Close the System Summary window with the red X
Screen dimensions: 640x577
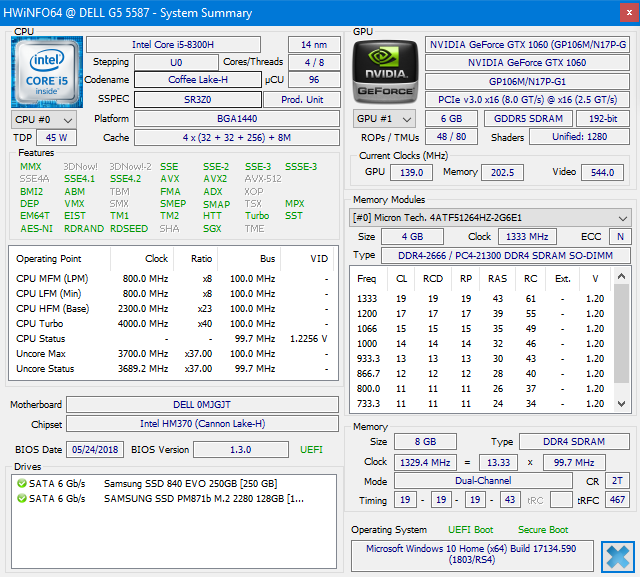click(x=629, y=13)
